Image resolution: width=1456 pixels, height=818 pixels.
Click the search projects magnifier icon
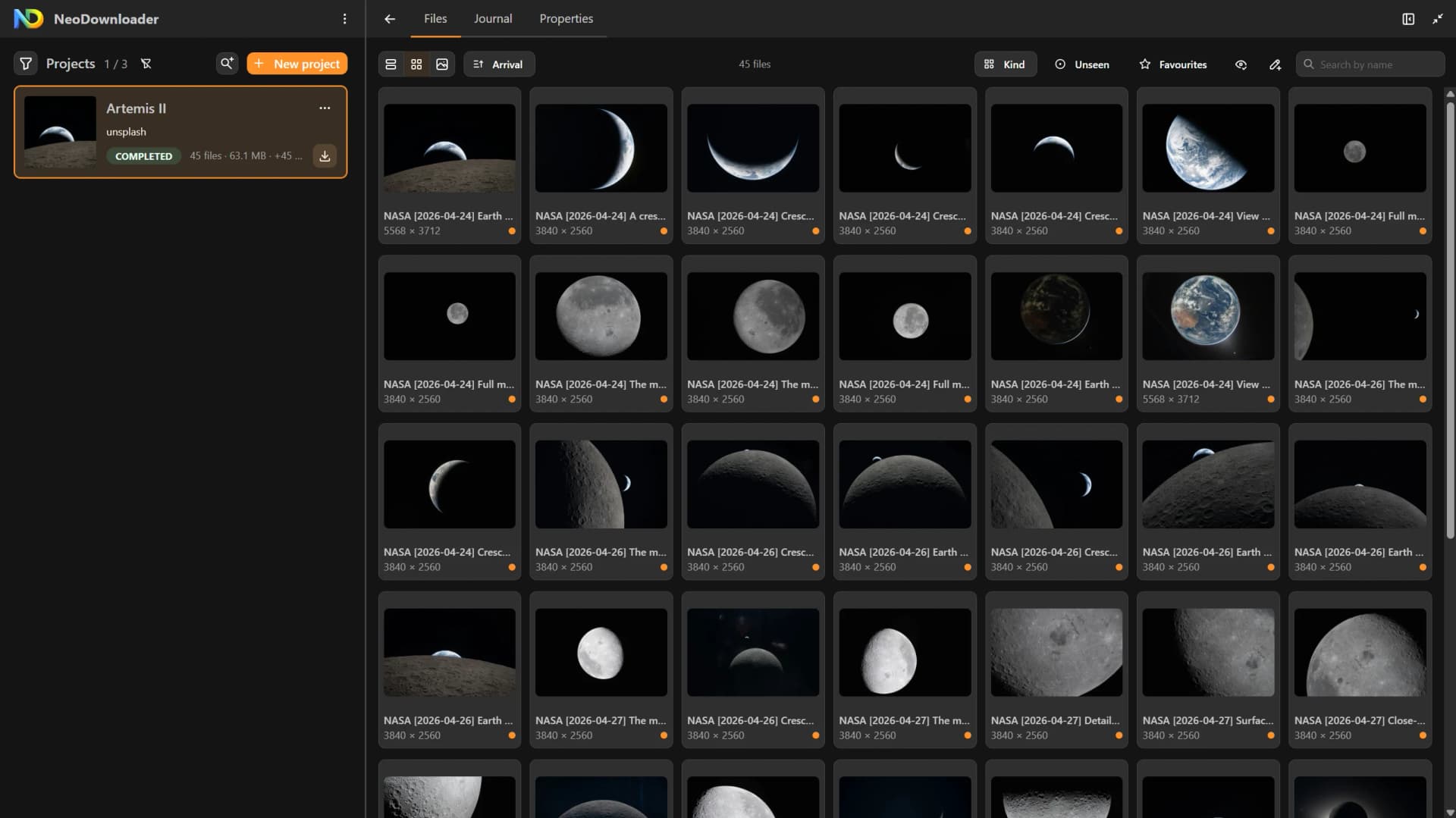pyautogui.click(x=227, y=64)
